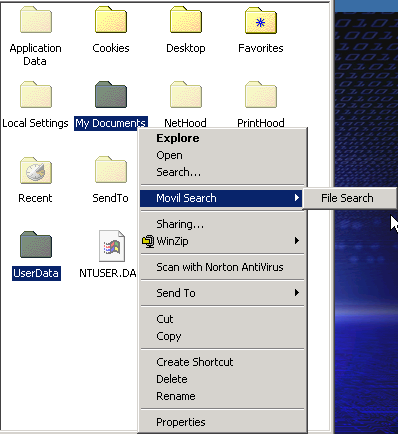398x434 pixels.
Task: Click the Movil Search menu entry
Action: click(x=221, y=198)
